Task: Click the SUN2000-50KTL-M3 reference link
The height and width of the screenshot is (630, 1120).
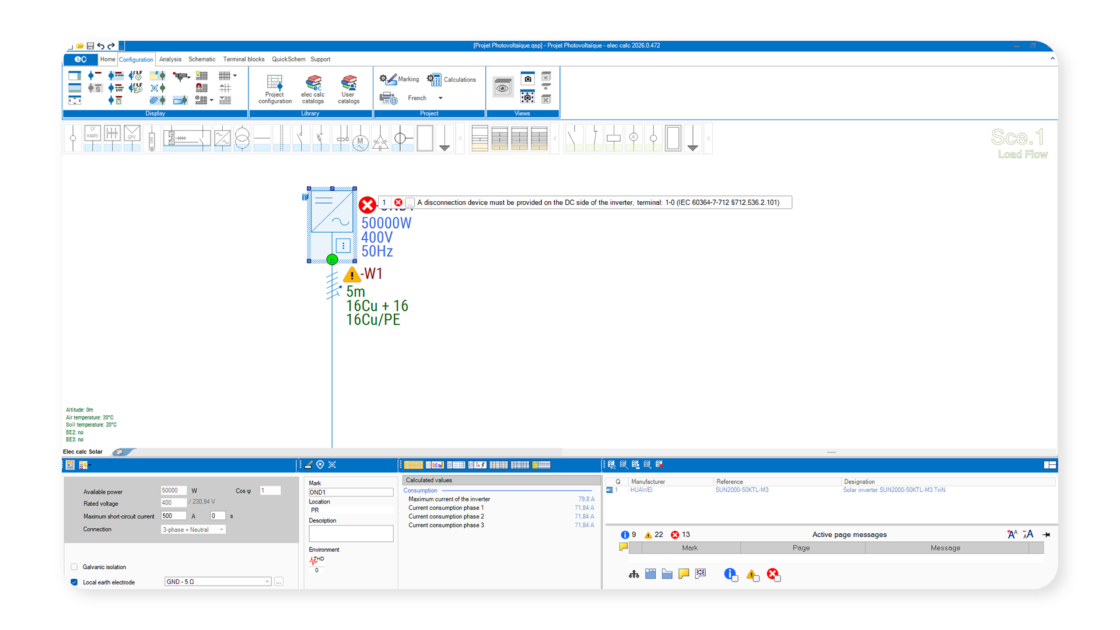Action: pyautogui.click(x=743, y=490)
